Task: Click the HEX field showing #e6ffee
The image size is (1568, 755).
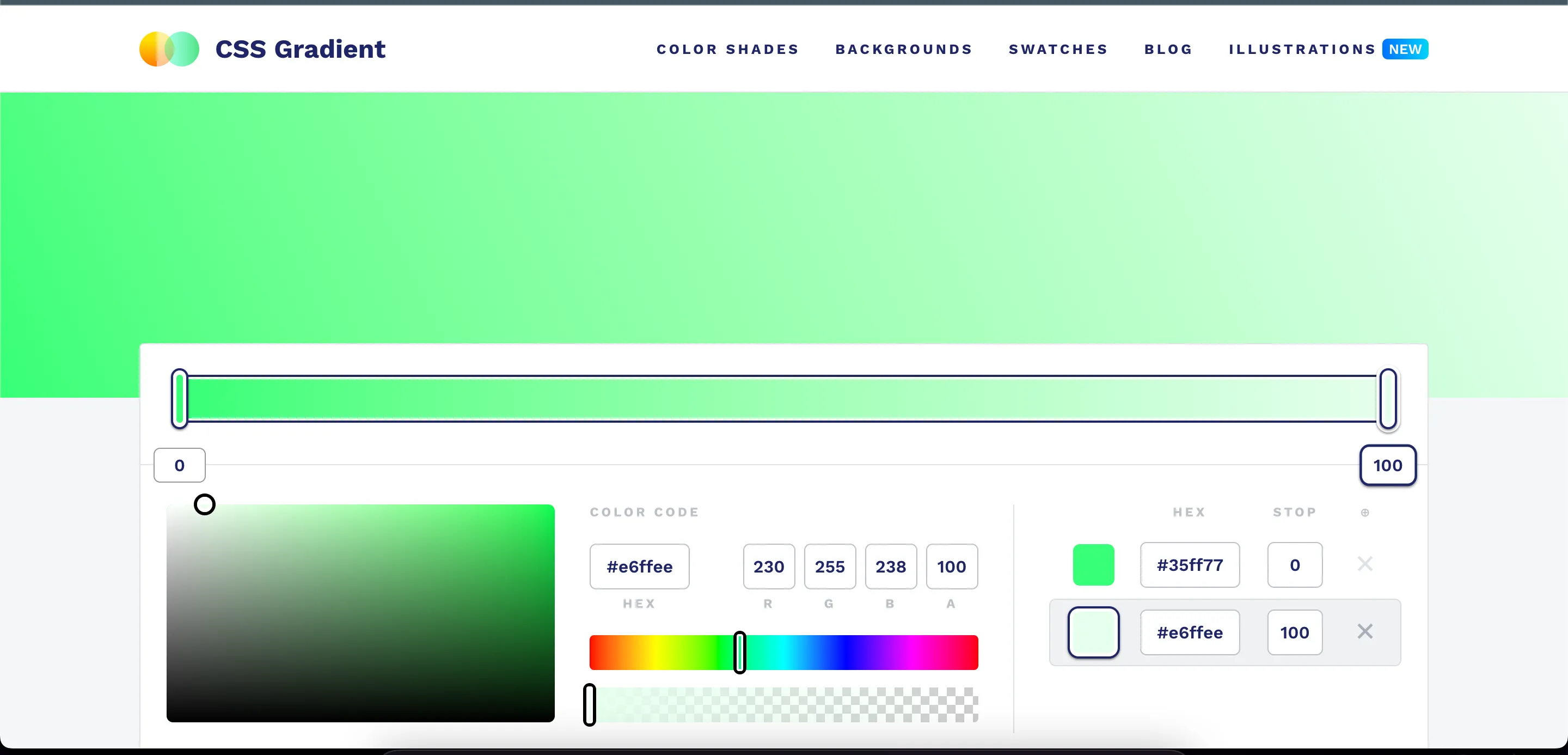Action: (639, 567)
